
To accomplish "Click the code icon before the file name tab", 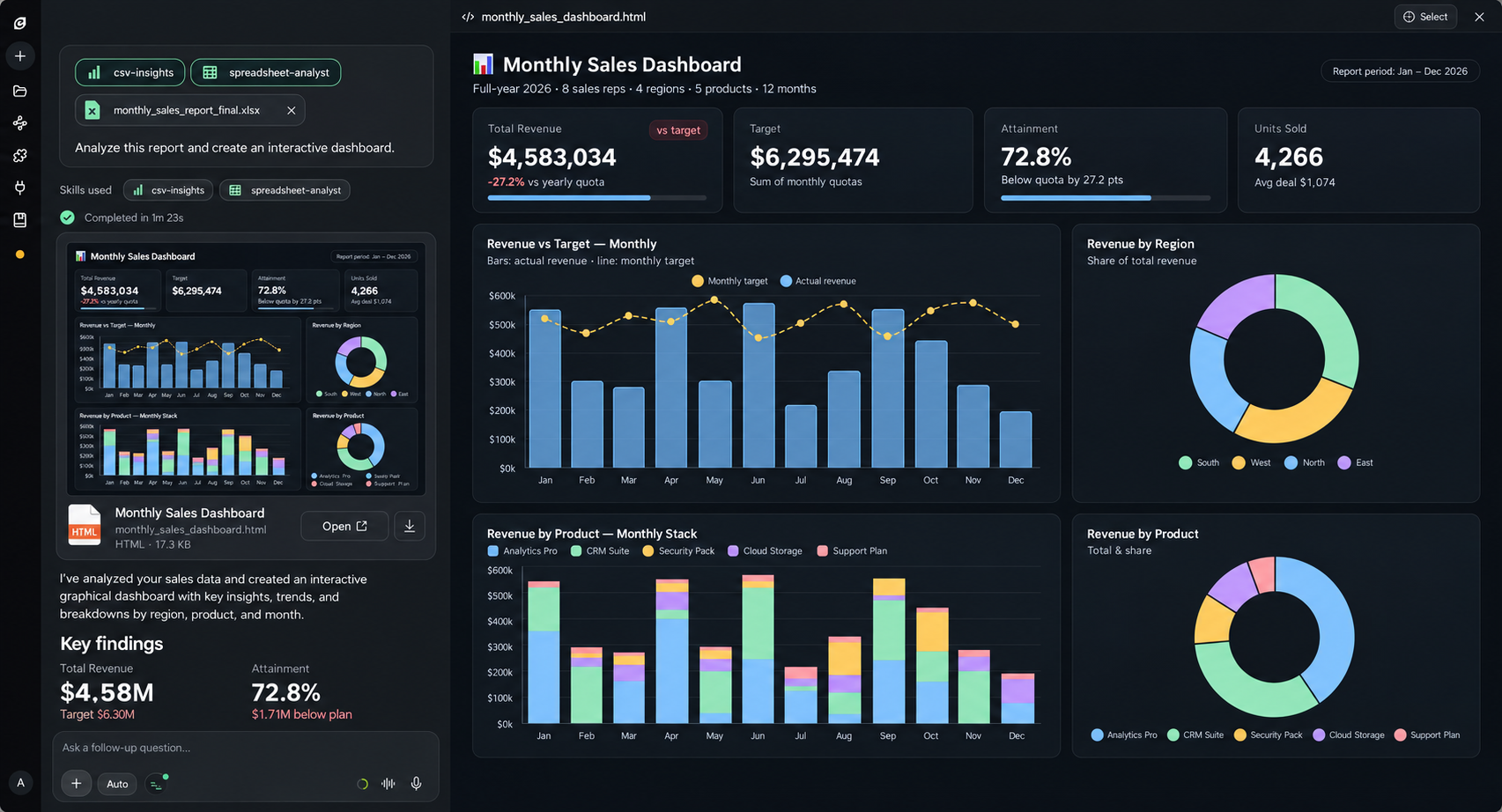I will pos(468,17).
